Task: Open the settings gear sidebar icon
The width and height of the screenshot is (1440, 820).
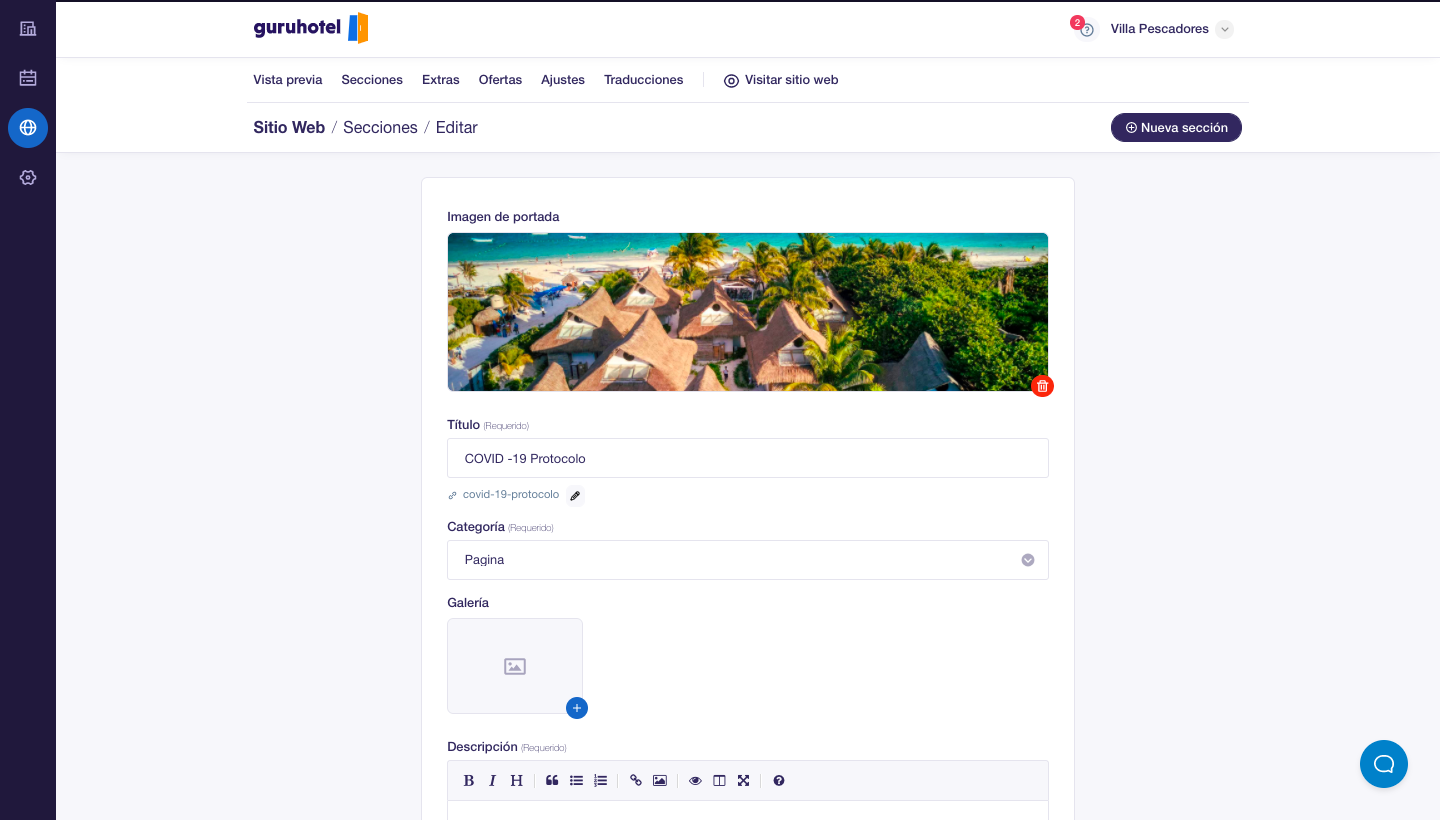Action: tap(28, 177)
